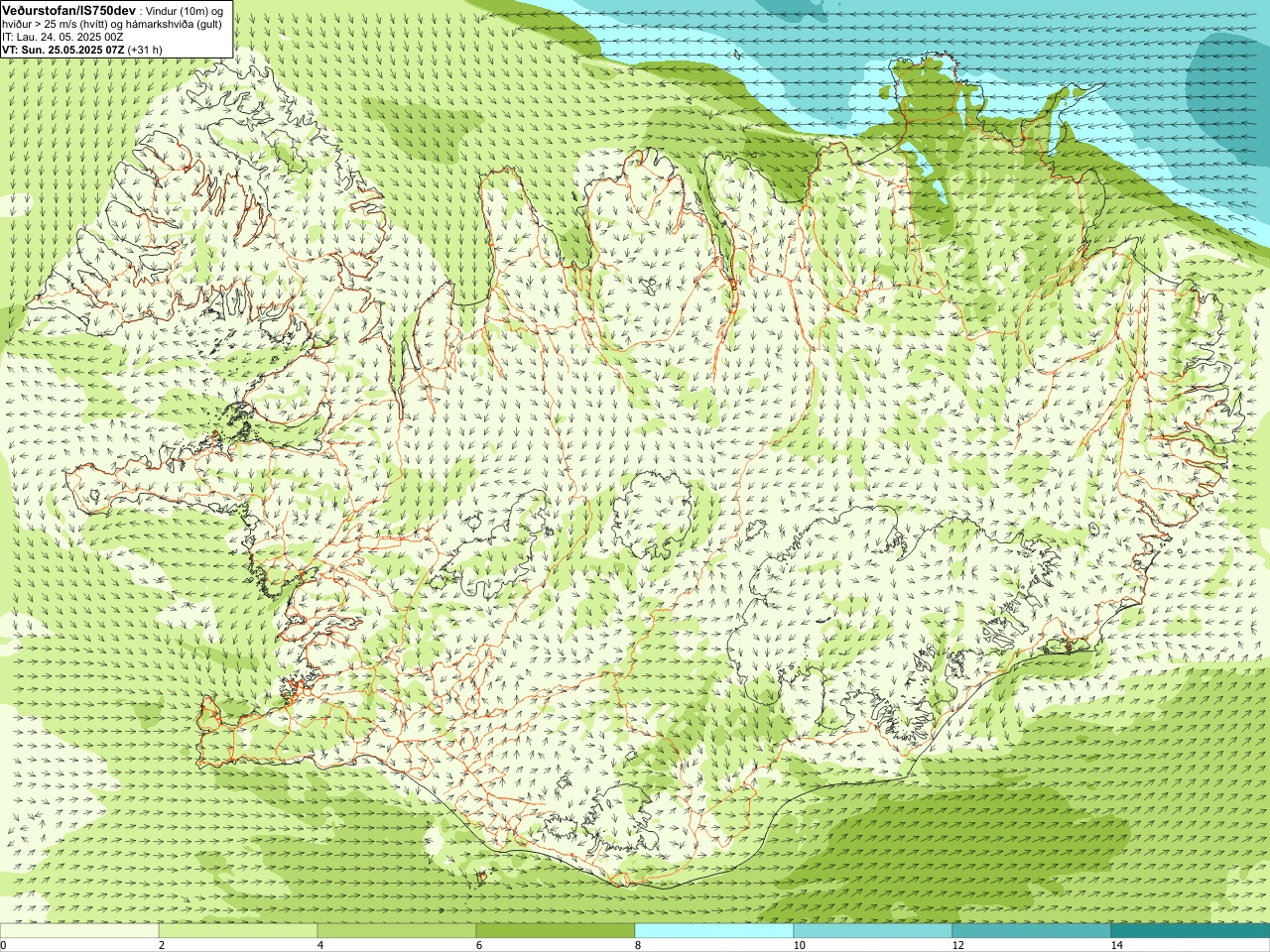This screenshot has height=952, width=1270.
Task: Click the dark teal segment above 14 m/s
Action: point(1191,931)
